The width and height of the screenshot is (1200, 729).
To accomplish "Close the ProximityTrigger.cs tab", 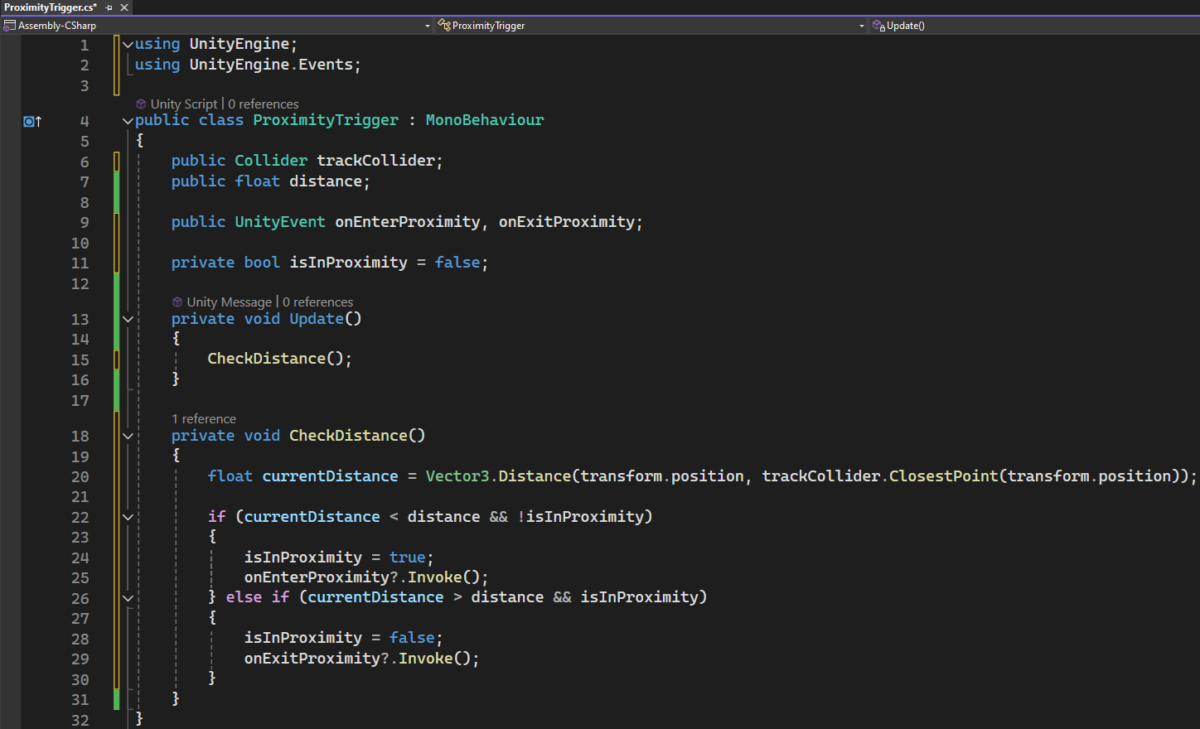I will click(122, 7).
